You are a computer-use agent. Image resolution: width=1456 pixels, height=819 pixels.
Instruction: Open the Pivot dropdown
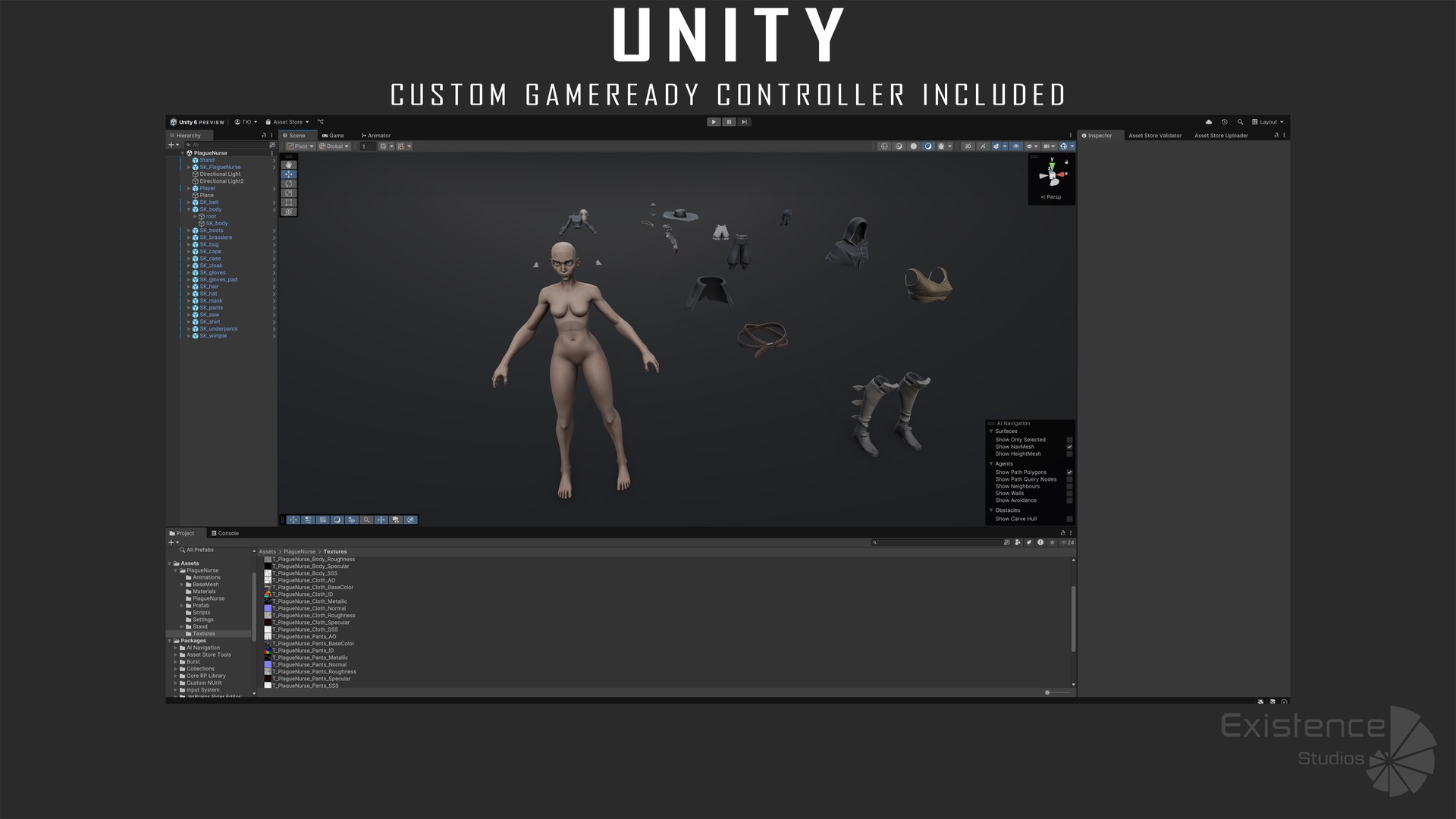pyautogui.click(x=300, y=146)
